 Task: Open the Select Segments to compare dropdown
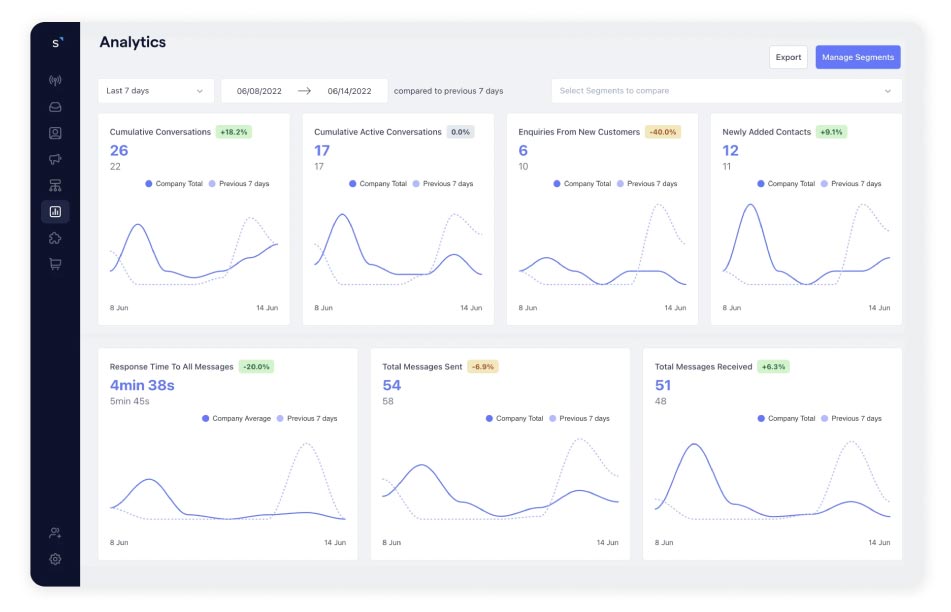click(726, 91)
